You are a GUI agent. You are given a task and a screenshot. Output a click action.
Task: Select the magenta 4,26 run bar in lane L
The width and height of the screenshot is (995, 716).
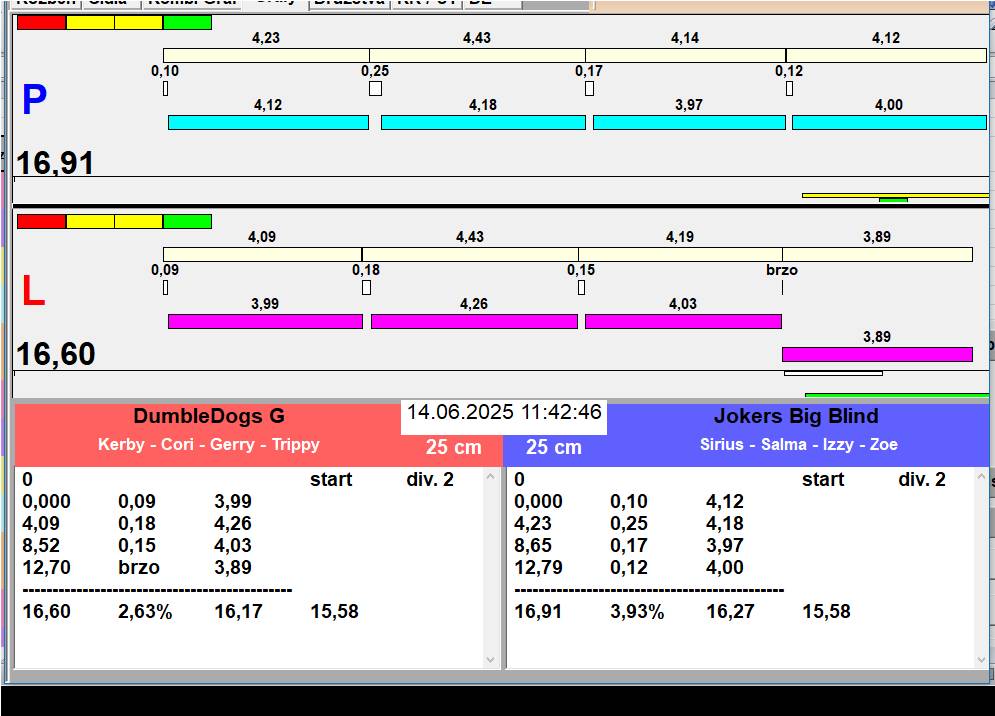pos(474,321)
